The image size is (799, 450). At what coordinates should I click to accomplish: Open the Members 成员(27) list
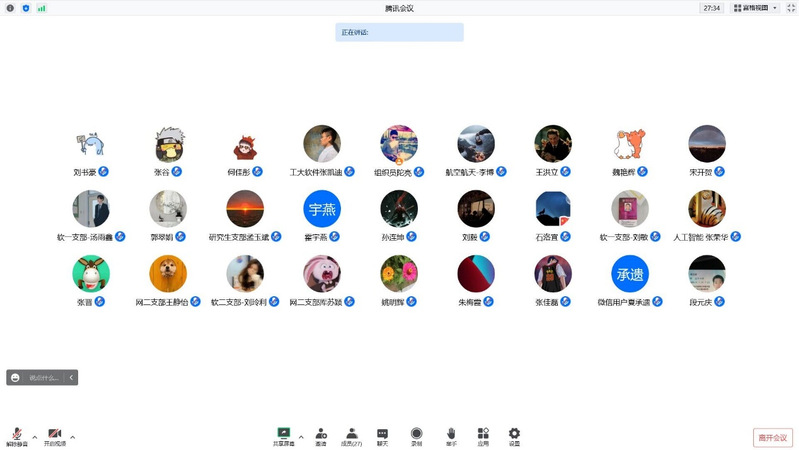click(350, 435)
